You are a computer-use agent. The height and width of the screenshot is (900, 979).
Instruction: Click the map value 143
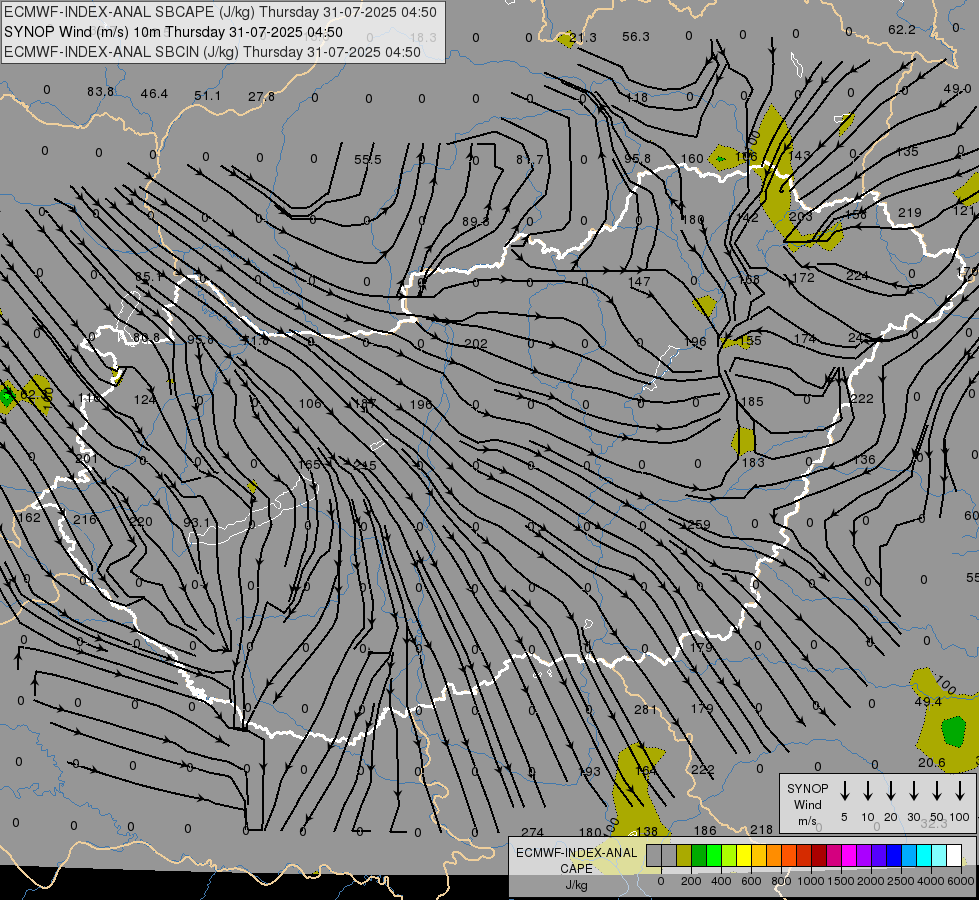point(800,155)
